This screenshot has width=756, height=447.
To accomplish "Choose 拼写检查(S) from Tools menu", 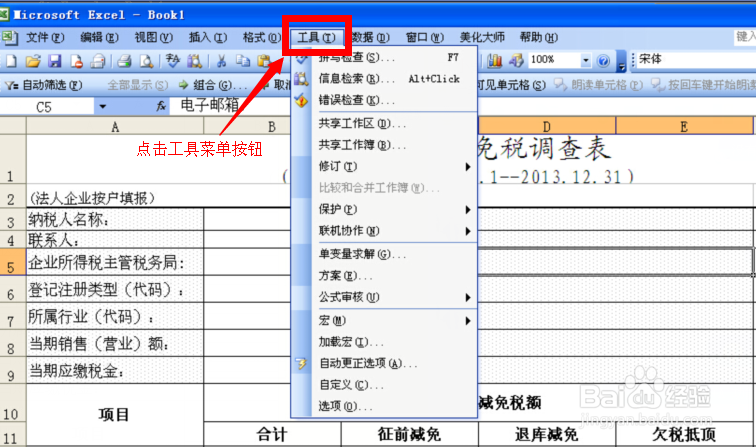I will click(x=384, y=57).
